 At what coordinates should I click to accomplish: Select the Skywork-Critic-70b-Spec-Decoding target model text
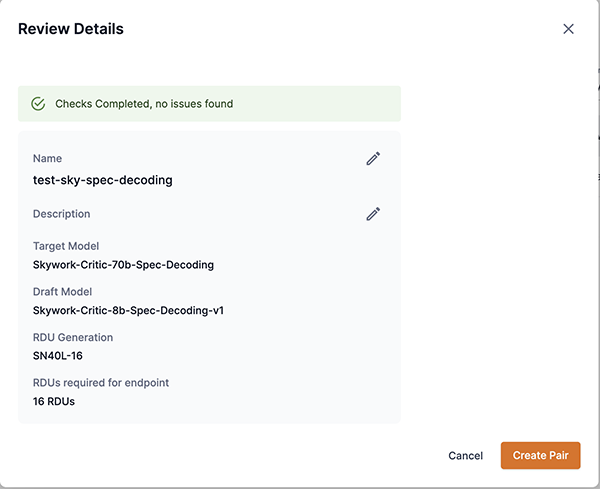click(x=123, y=265)
